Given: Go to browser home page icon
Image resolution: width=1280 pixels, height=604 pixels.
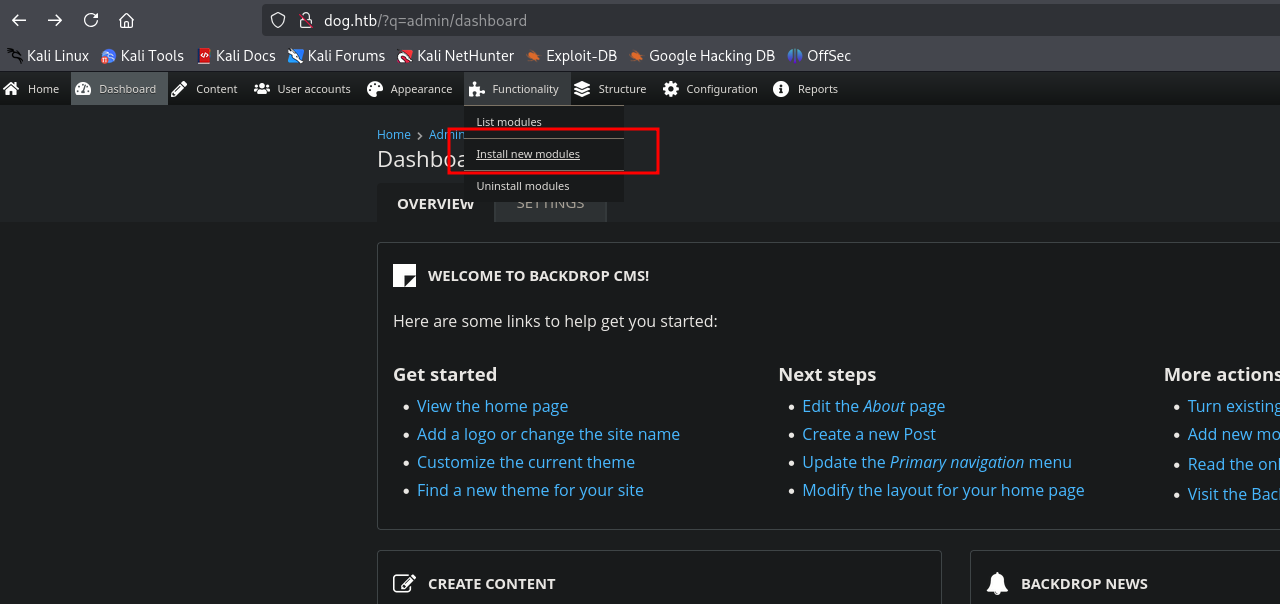Looking at the screenshot, I should [x=126, y=20].
